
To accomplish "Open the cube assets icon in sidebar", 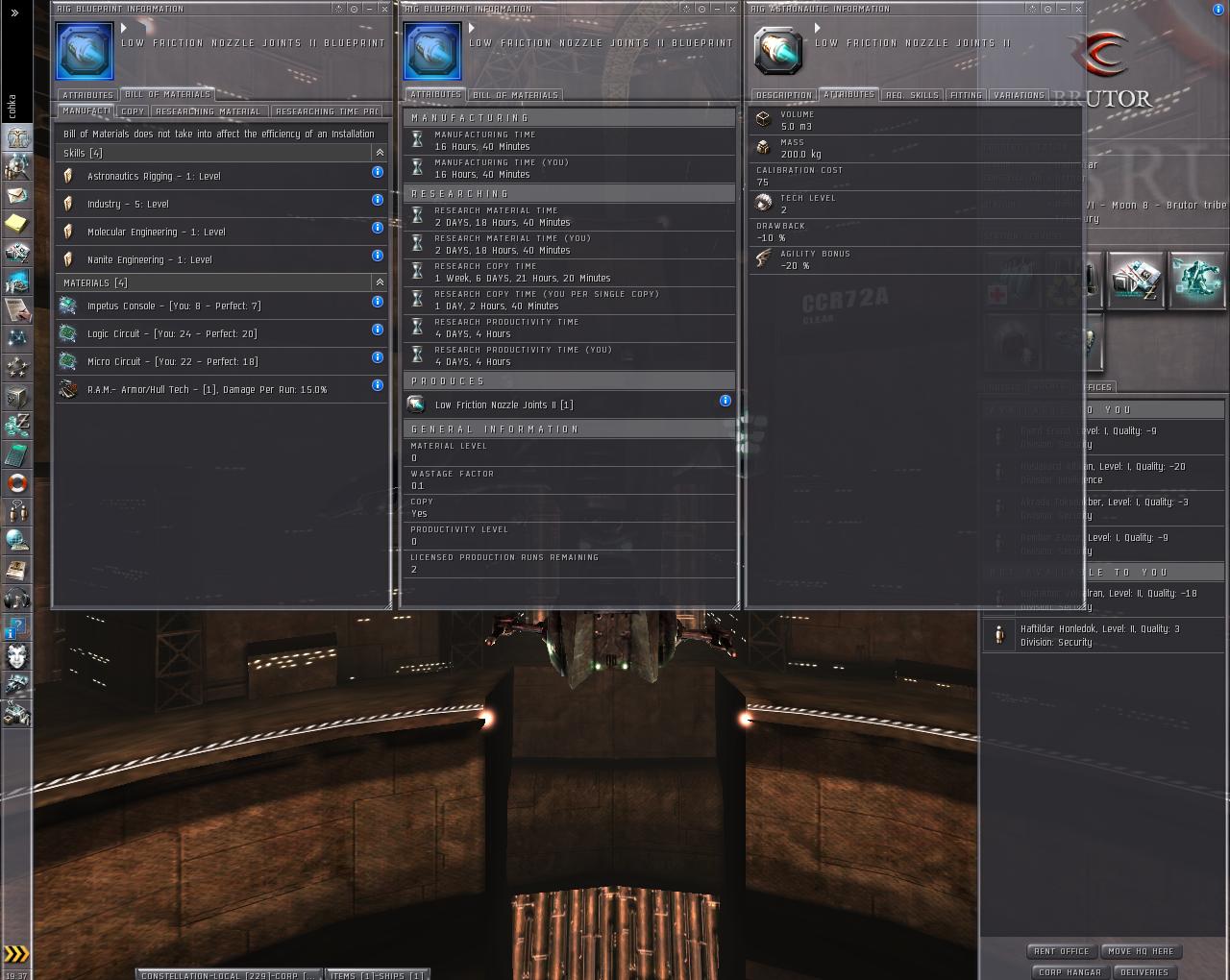I will coord(17,397).
